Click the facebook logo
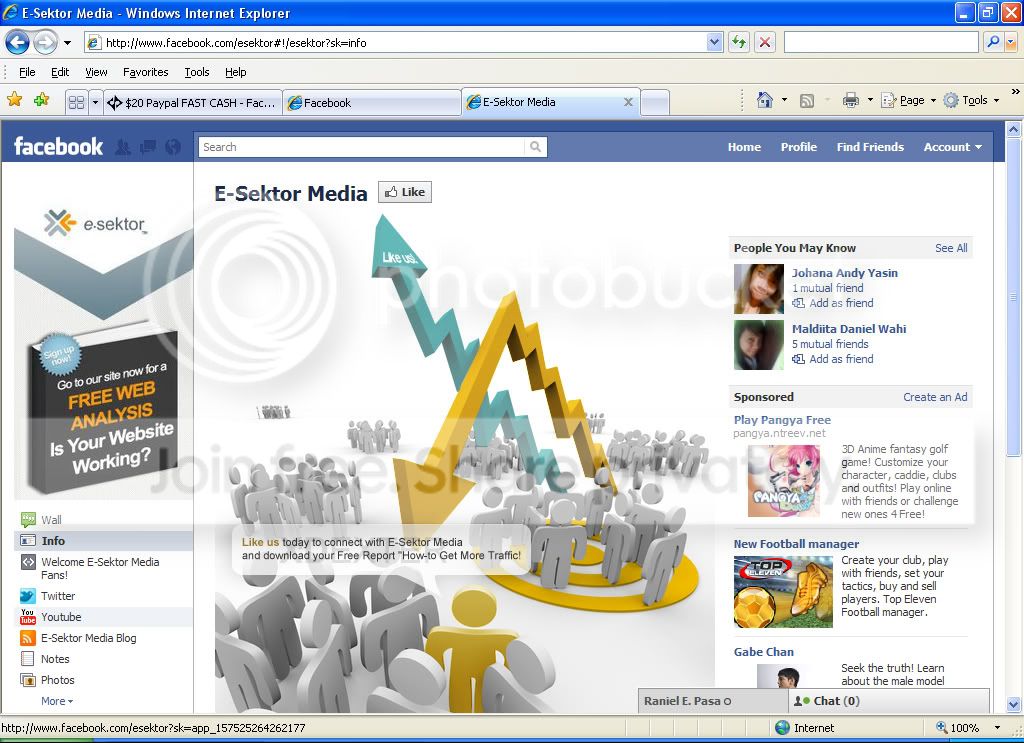 coord(59,146)
